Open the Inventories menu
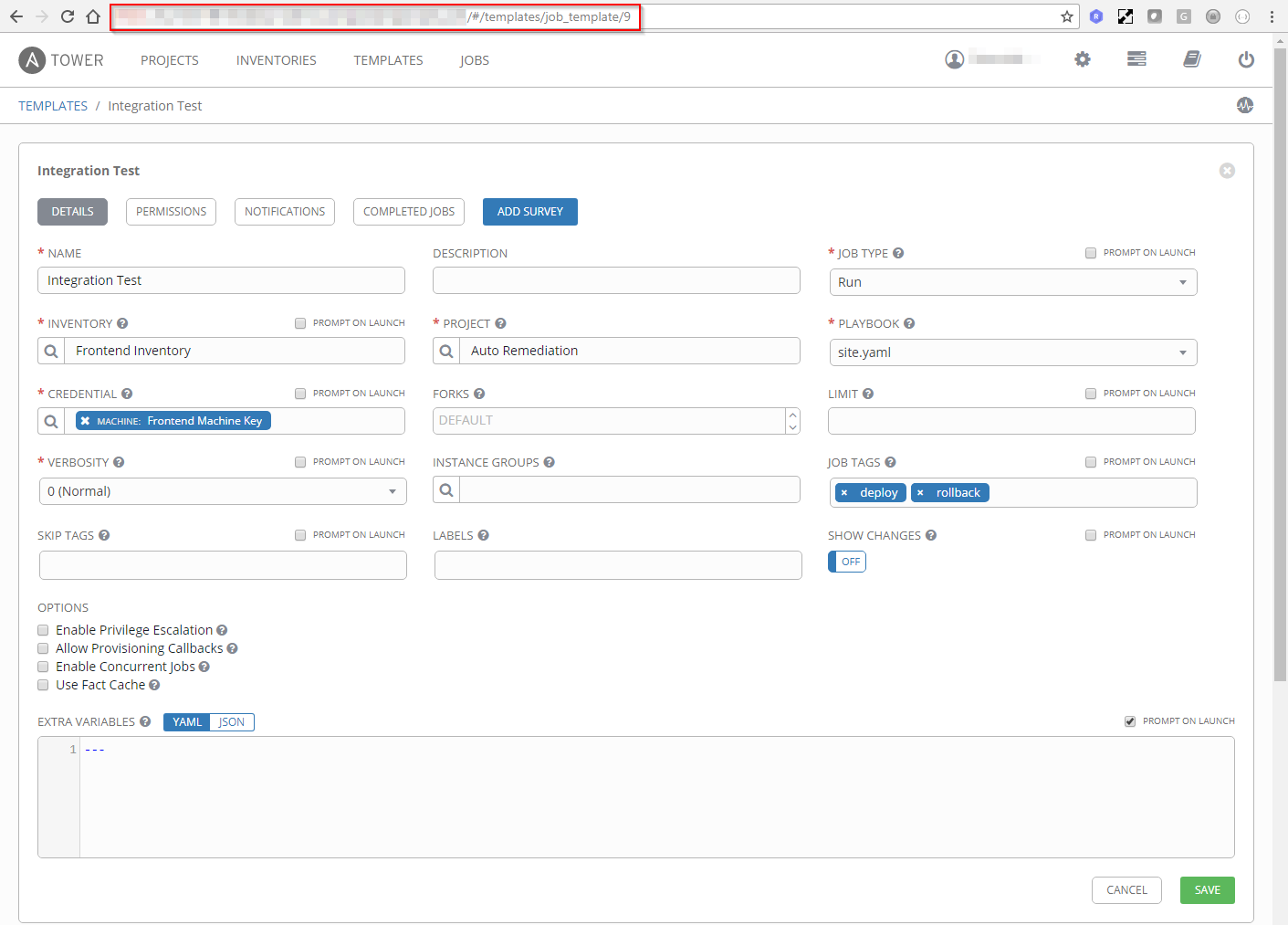Image resolution: width=1288 pixels, height=925 pixels. pos(277,60)
